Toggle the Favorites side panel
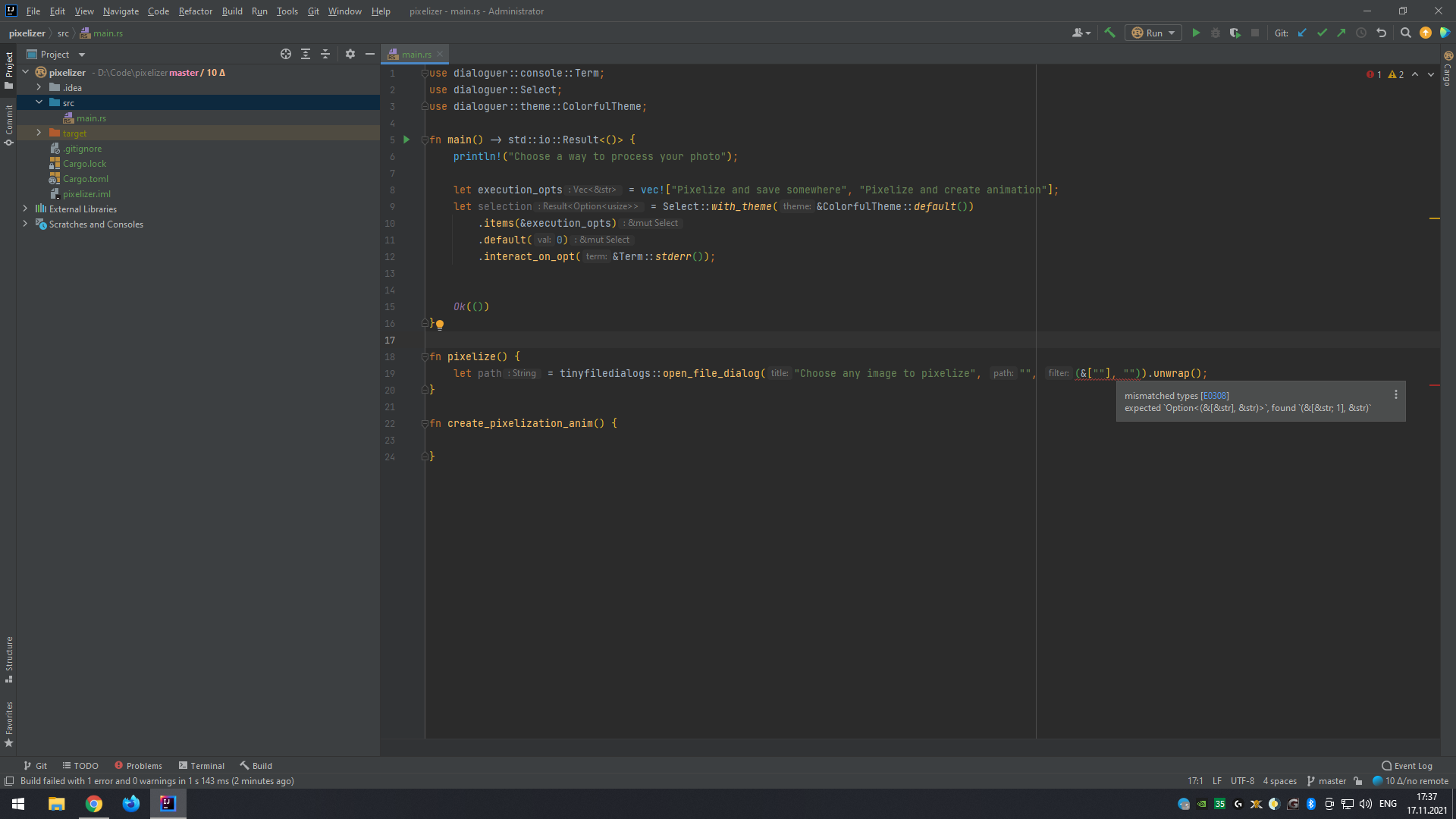 click(x=8, y=723)
